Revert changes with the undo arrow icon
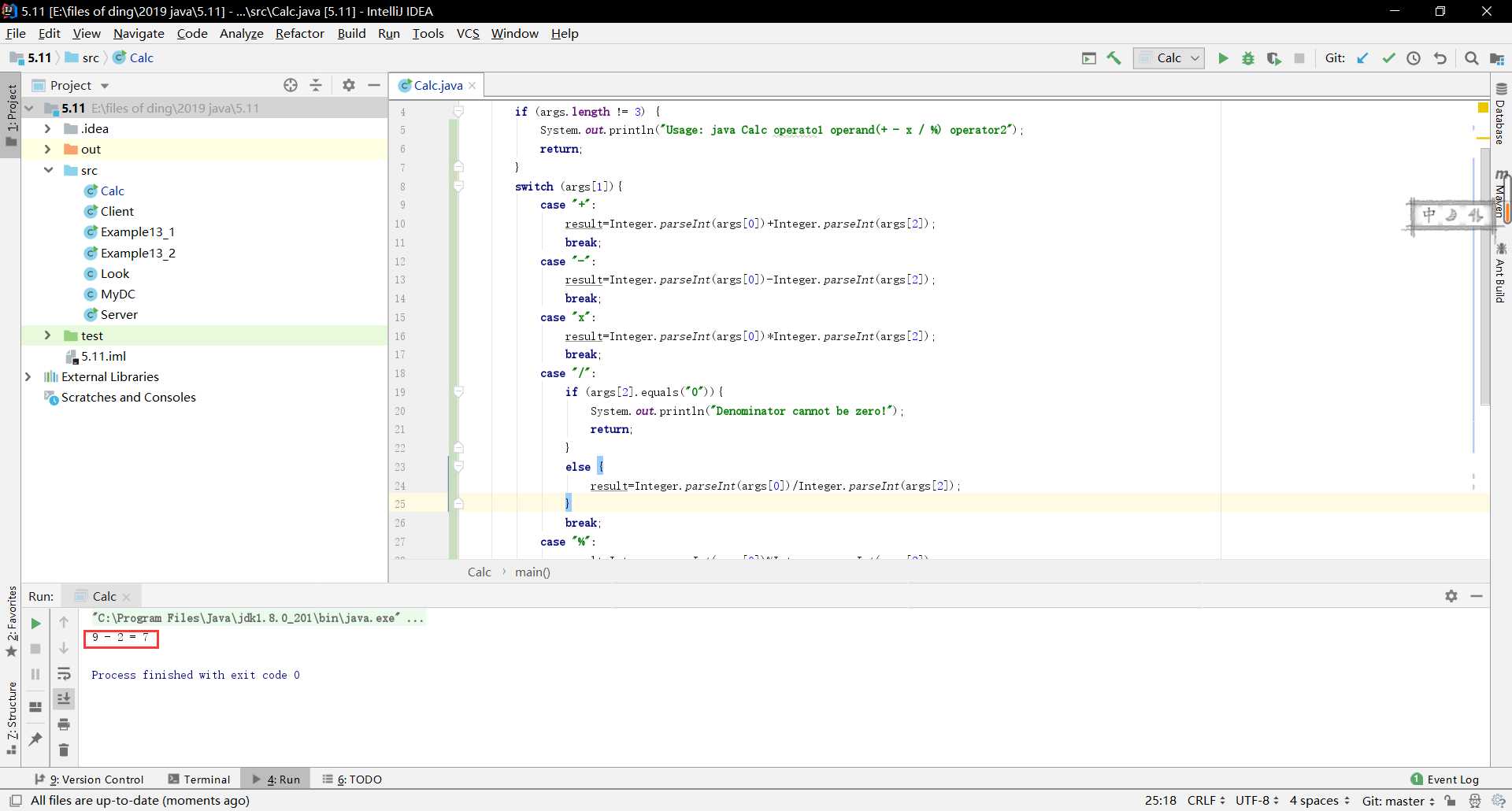This screenshot has height=811, width=1512. tap(1440, 58)
